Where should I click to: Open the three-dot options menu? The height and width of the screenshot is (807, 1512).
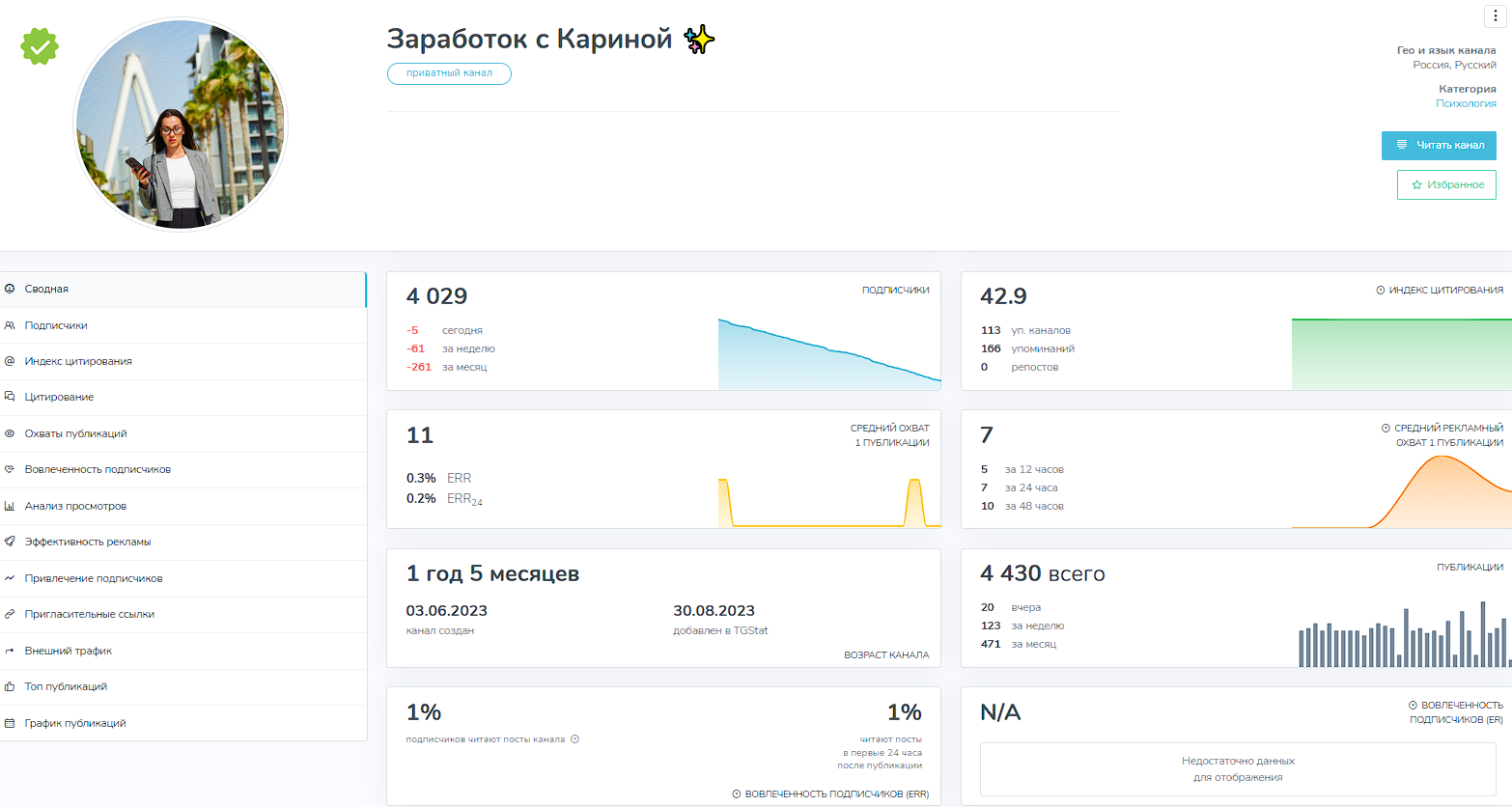[1496, 15]
